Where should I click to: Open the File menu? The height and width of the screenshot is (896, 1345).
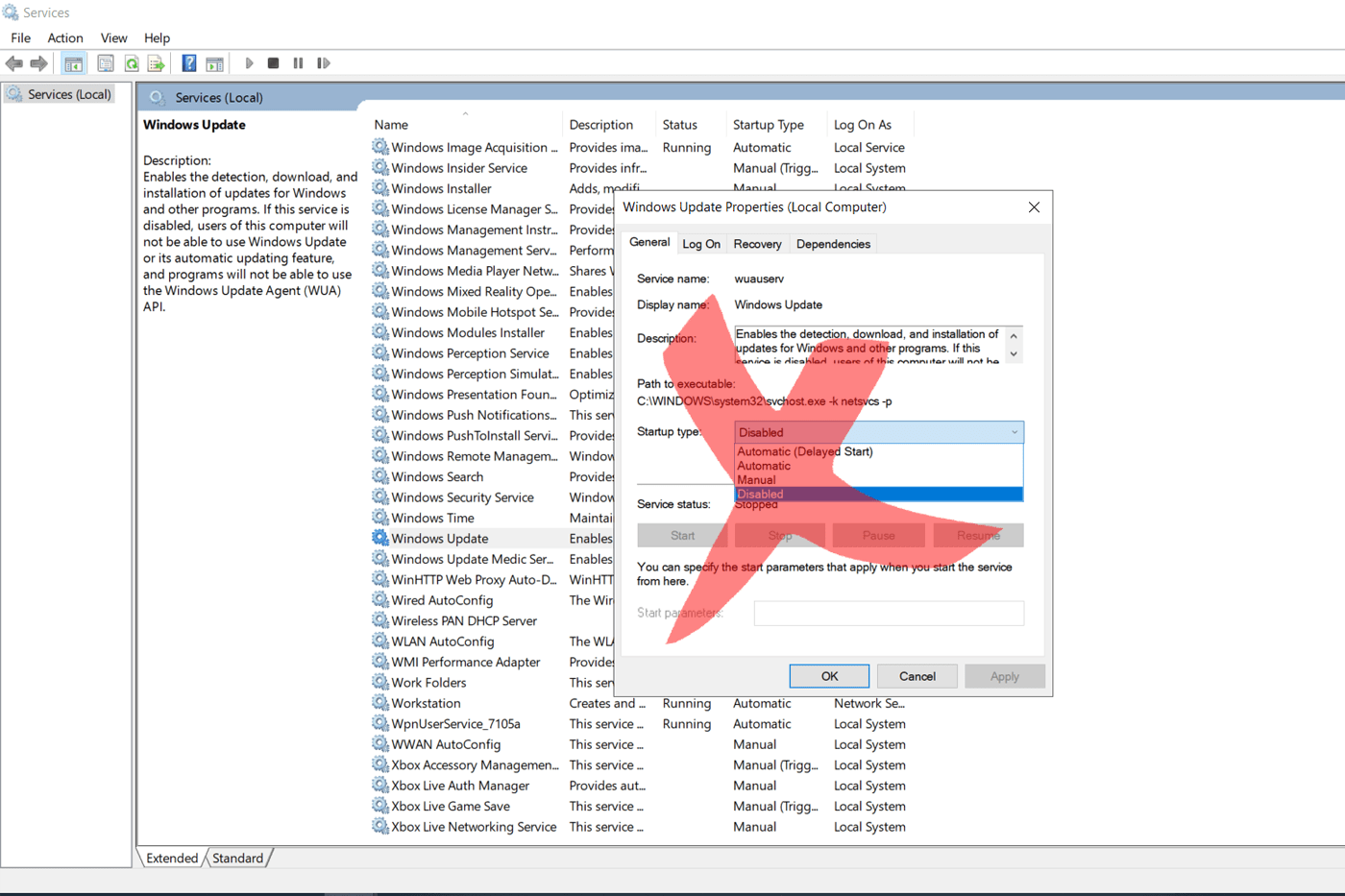pos(21,38)
